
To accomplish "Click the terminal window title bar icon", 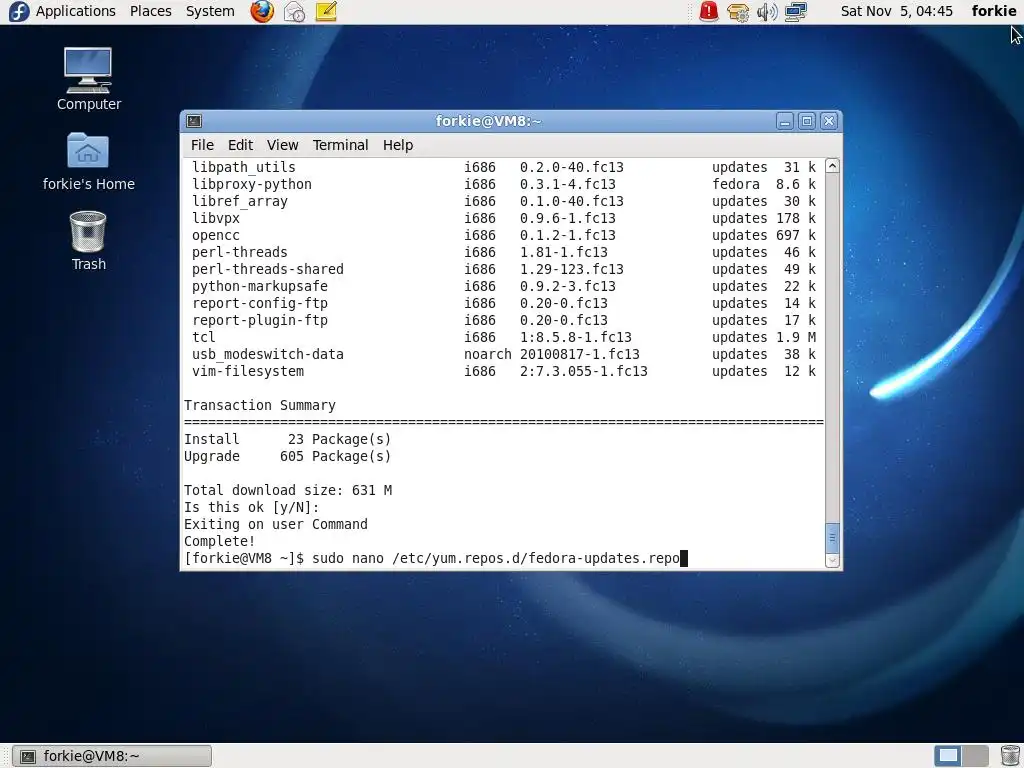I will [194, 121].
